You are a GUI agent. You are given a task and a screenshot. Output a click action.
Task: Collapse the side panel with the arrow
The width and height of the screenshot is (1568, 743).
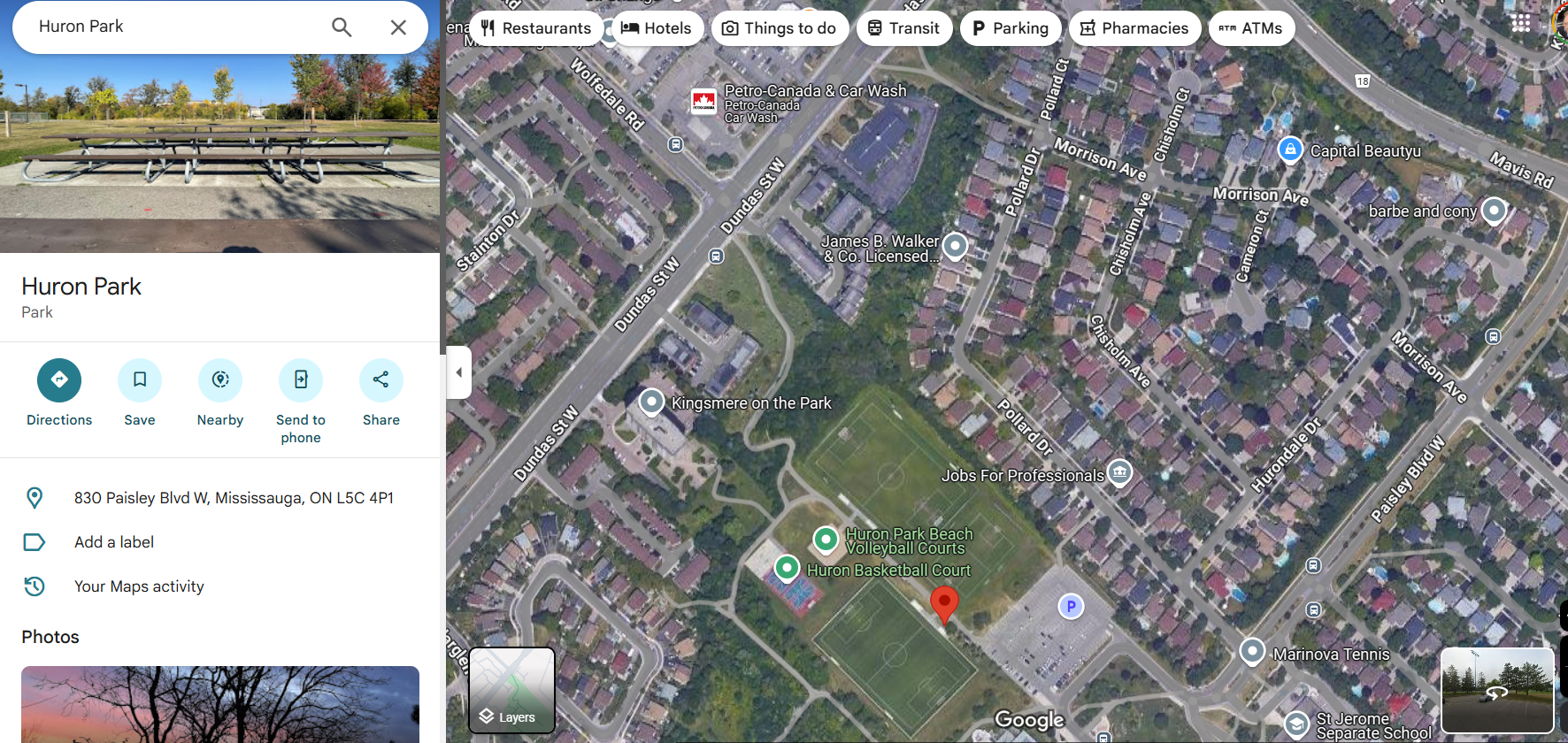pos(458,372)
